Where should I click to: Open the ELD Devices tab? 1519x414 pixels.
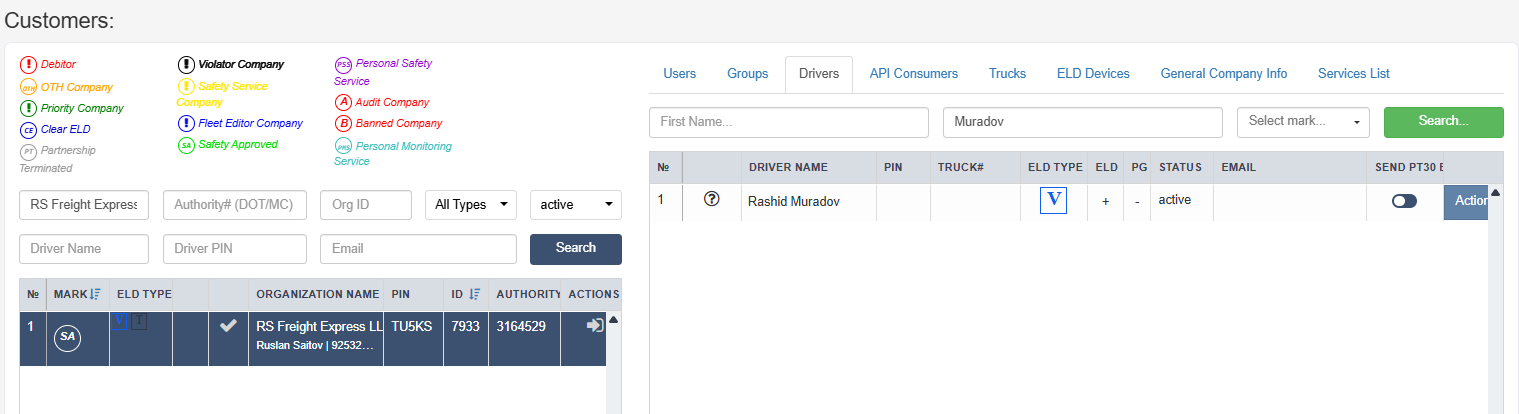(1093, 73)
